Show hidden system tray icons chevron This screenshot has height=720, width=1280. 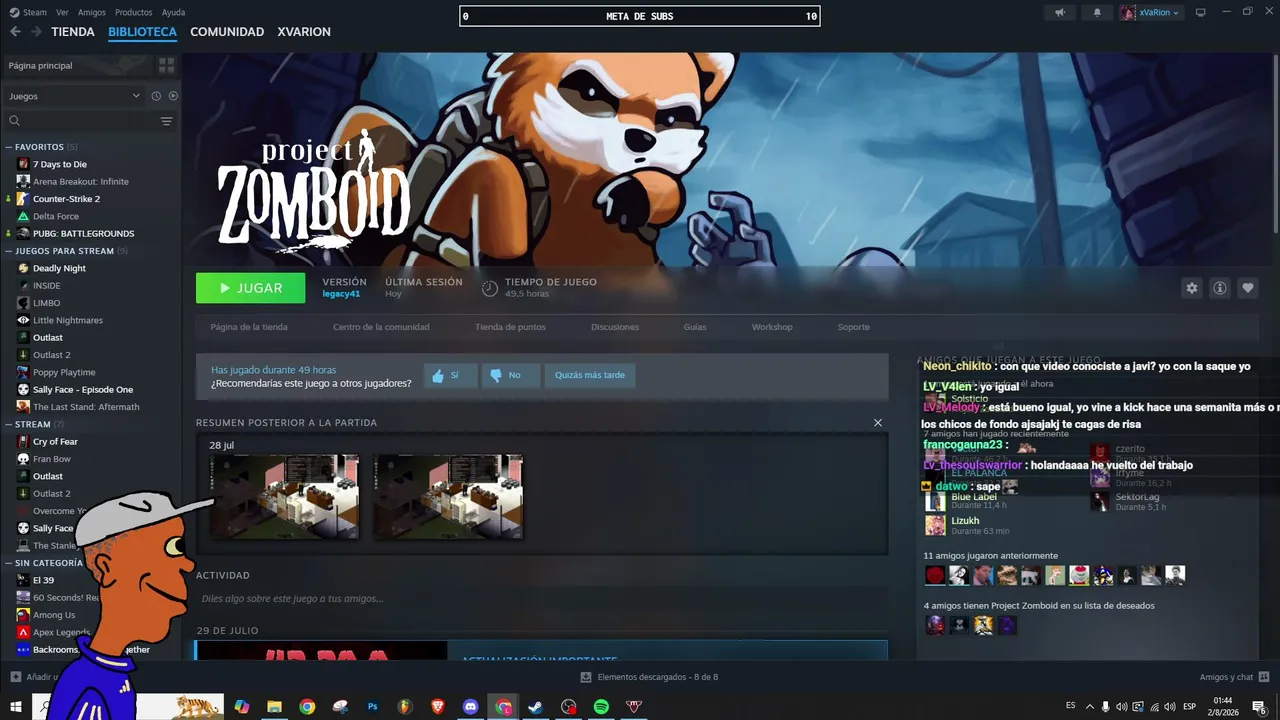pyautogui.click(x=1090, y=707)
